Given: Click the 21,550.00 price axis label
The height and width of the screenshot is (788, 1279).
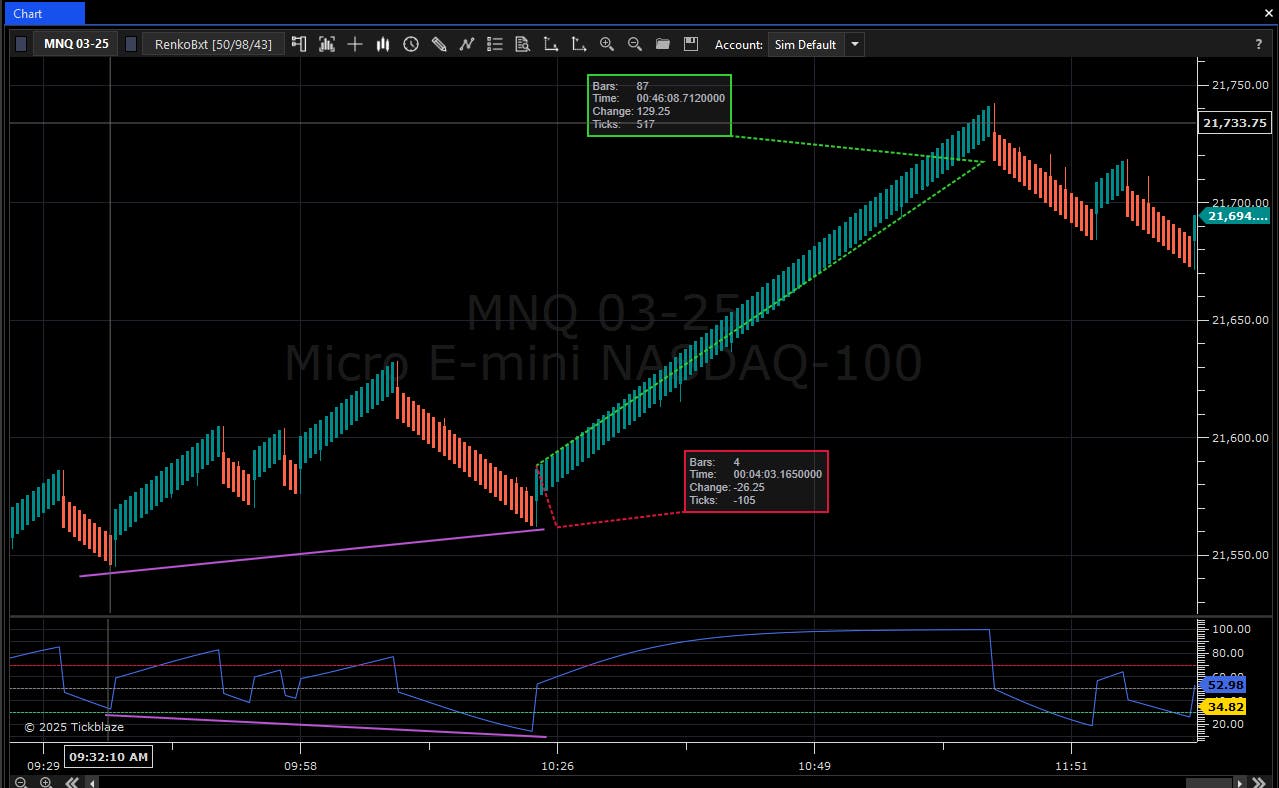Looking at the screenshot, I should (x=1239, y=555).
